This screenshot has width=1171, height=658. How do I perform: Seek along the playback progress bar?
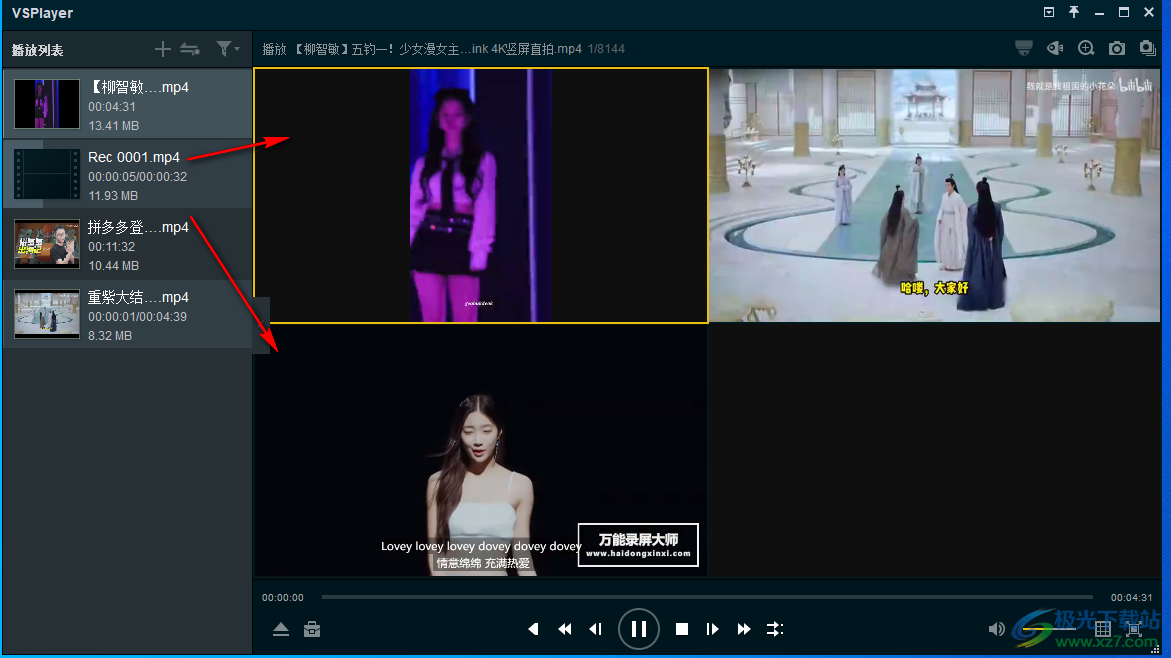707,597
